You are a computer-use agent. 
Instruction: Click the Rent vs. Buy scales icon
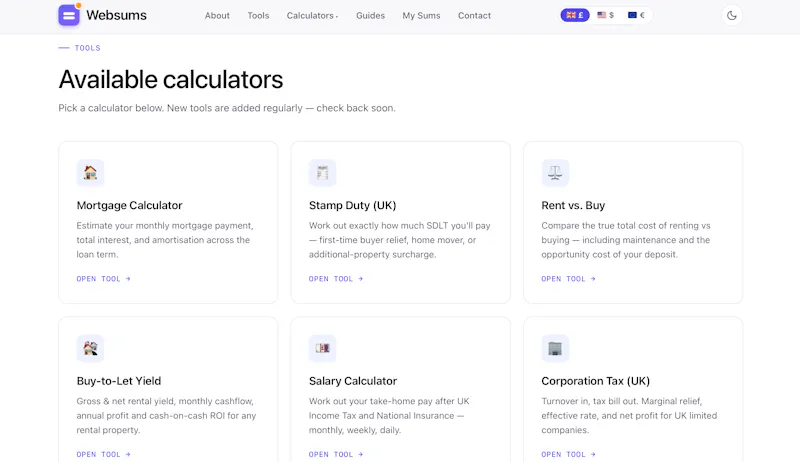tap(555, 173)
